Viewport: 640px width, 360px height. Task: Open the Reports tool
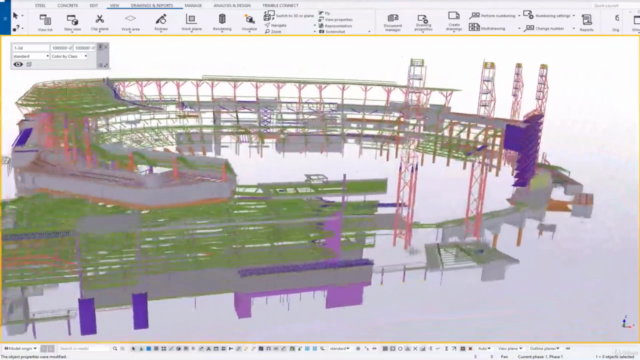[587, 22]
